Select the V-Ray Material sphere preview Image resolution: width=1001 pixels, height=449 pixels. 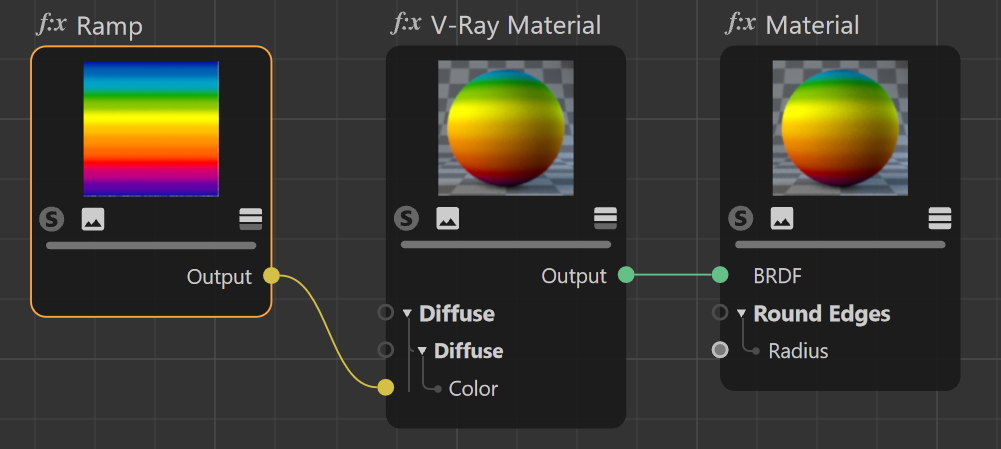[506, 128]
